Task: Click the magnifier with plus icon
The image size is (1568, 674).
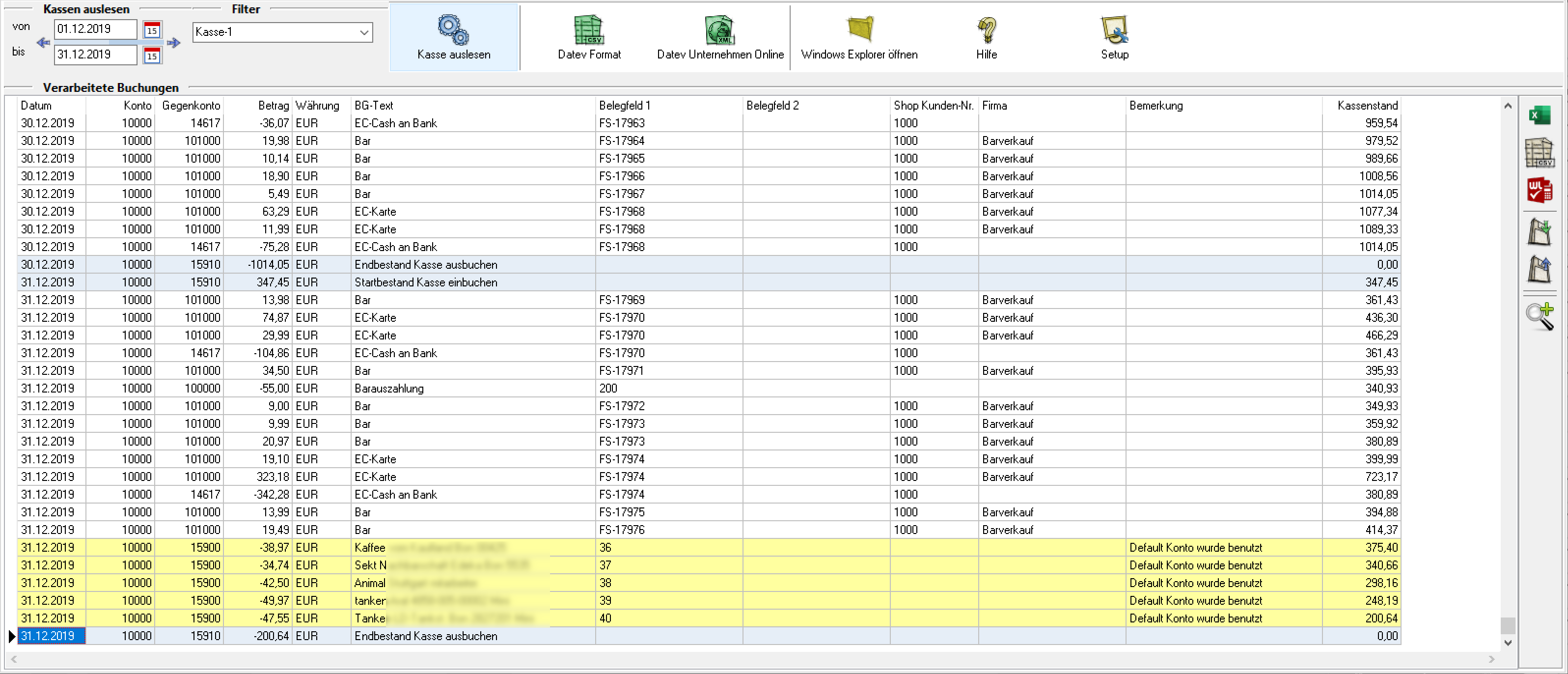Action: tap(1540, 316)
